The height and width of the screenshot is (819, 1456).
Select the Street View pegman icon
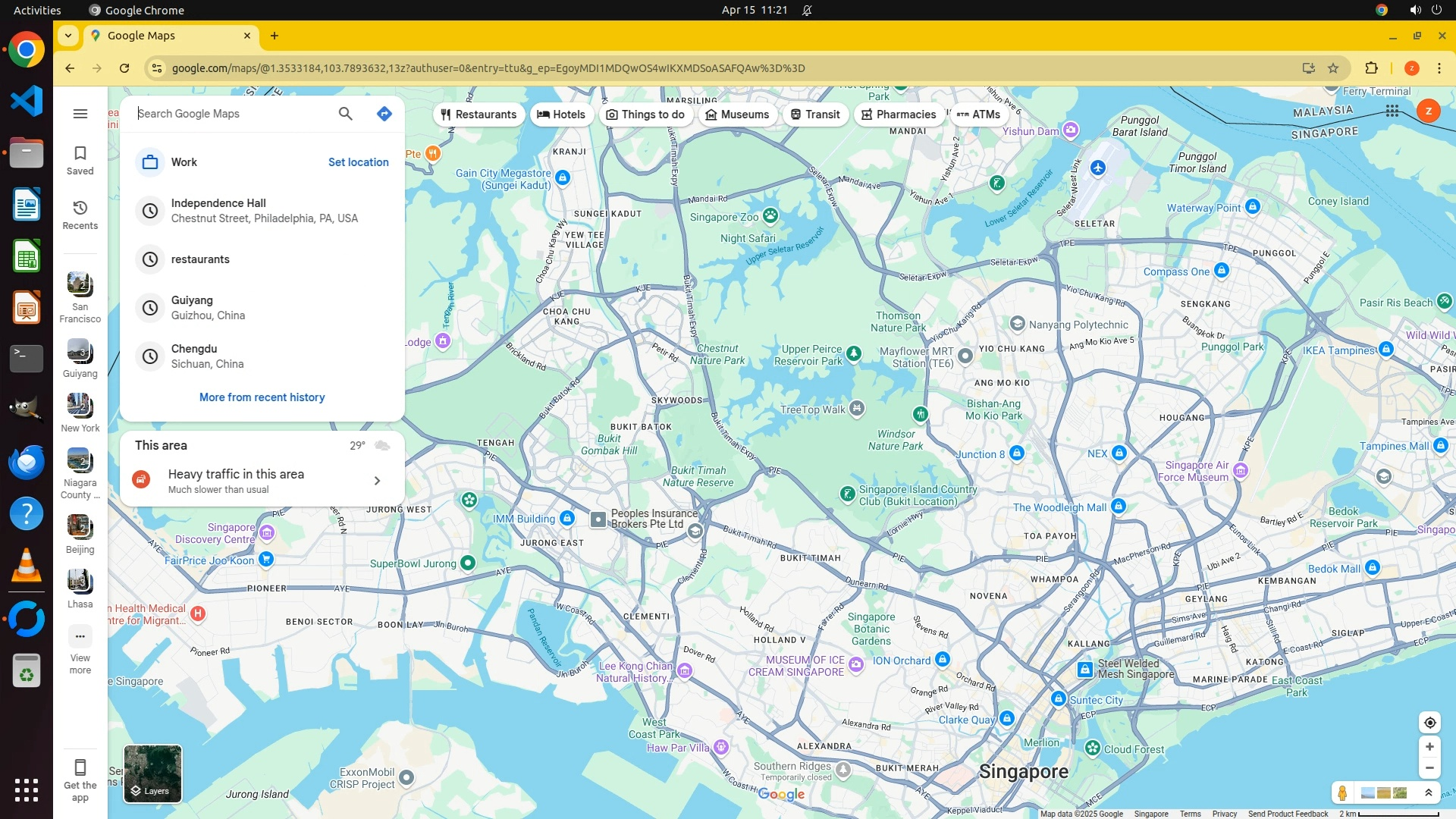(1342, 793)
